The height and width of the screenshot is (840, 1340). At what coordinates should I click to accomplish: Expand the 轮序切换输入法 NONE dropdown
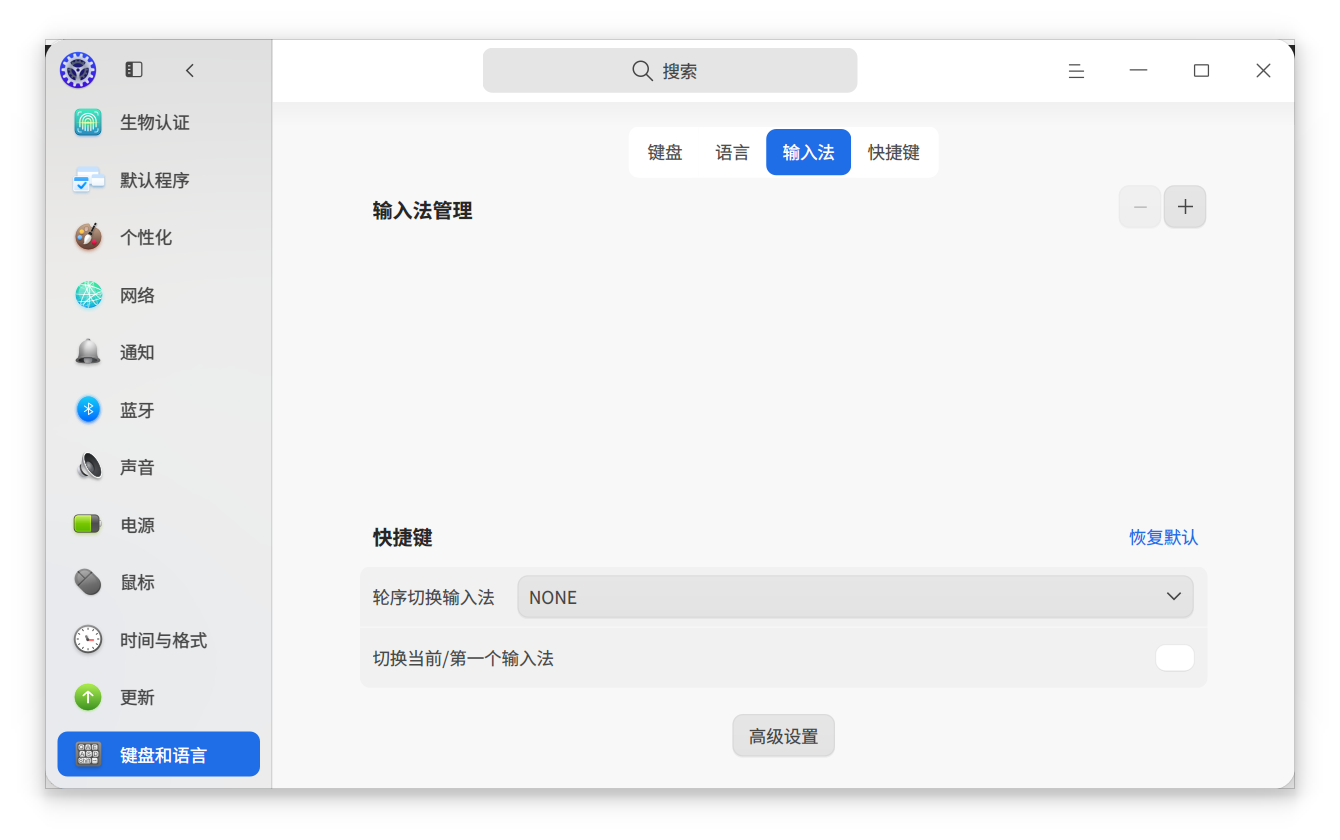855,597
